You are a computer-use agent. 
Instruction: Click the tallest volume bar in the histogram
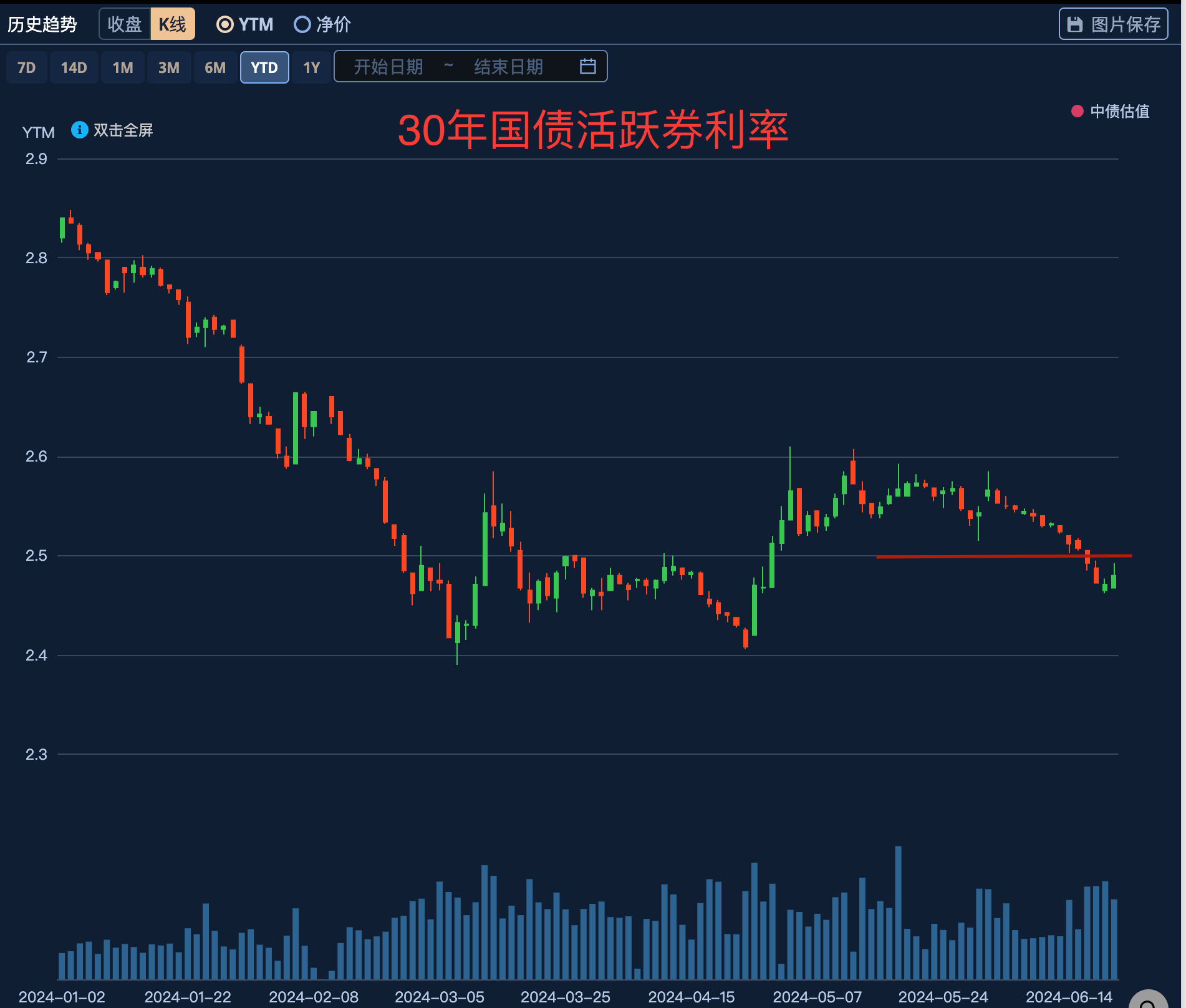(898, 904)
